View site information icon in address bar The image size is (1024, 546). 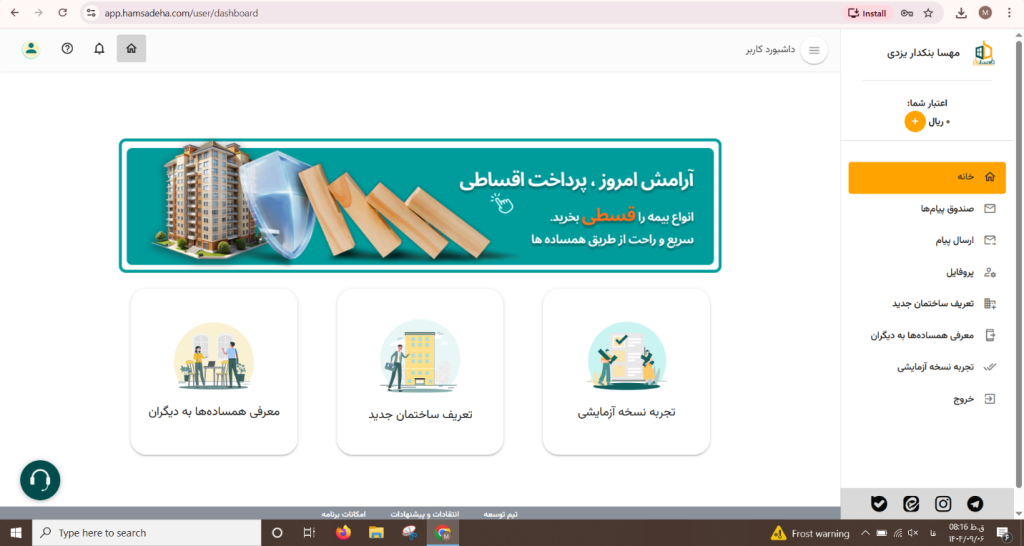coord(91,13)
